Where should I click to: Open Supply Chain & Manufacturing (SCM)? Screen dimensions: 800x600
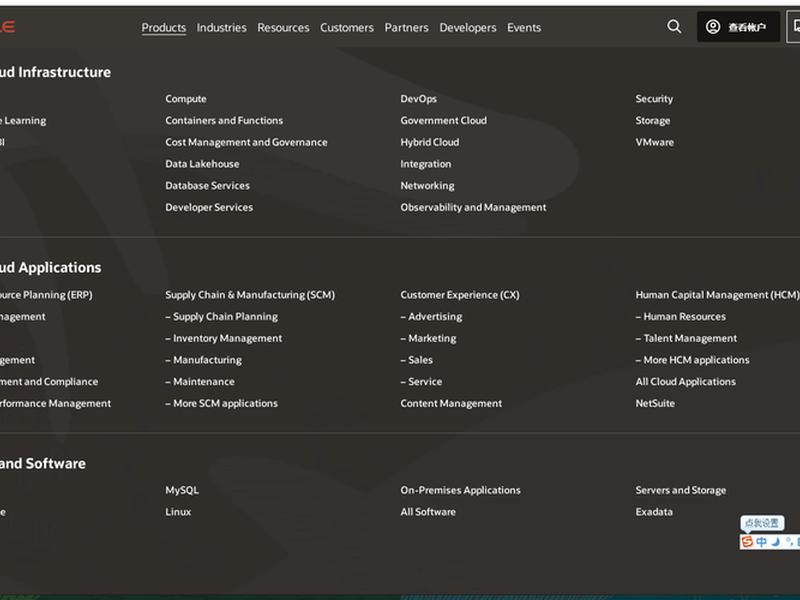[x=250, y=295]
